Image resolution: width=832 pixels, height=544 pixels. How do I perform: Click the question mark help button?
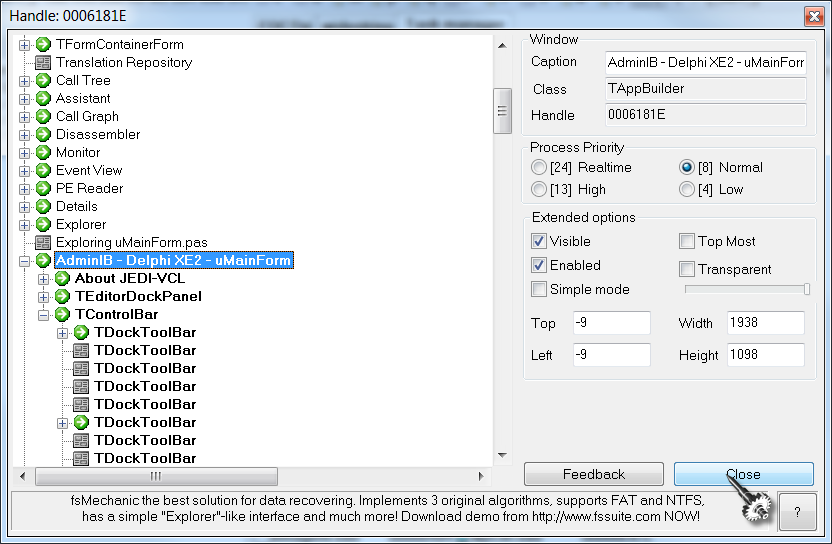[x=796, y=510]
